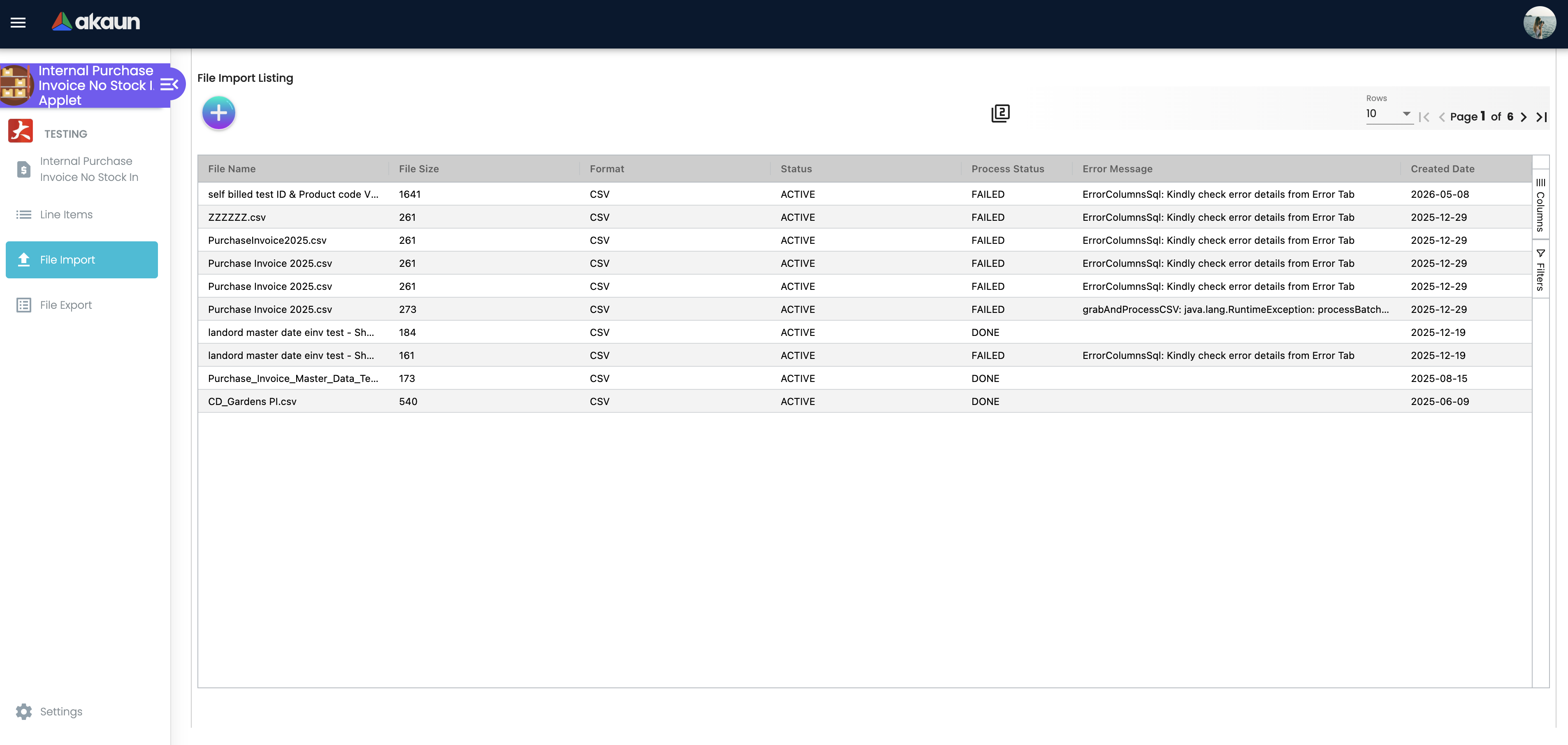Jump to the last page
Viewport: 1568px width, 745px height.
(1541, 117)
